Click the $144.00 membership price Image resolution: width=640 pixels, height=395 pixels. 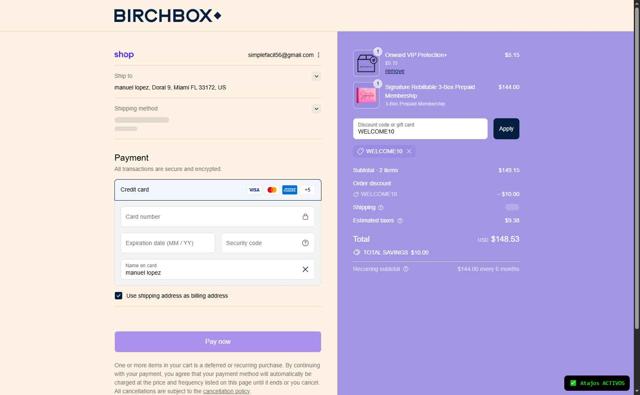pos(509,87)
